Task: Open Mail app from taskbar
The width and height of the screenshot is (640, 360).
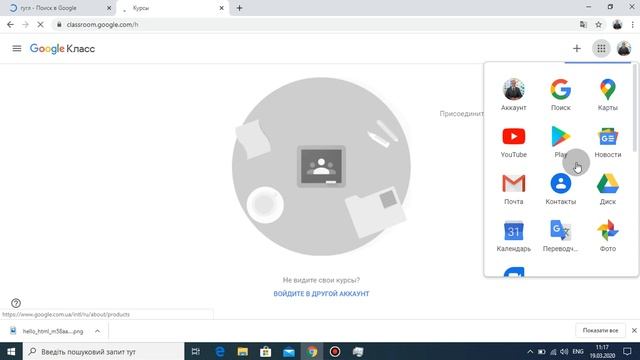Action: coord(289,351)
